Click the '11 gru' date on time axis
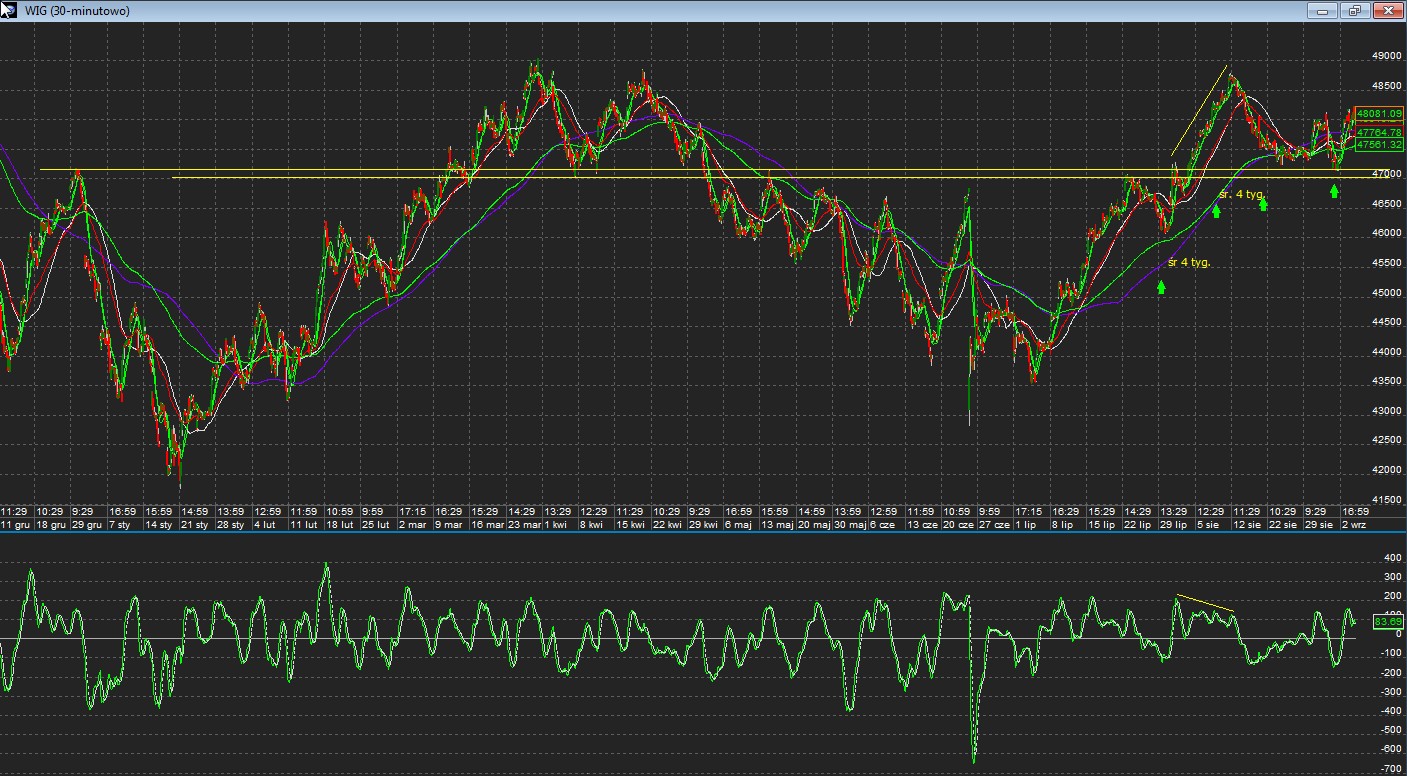1407x776 pixels. [15, 524]
